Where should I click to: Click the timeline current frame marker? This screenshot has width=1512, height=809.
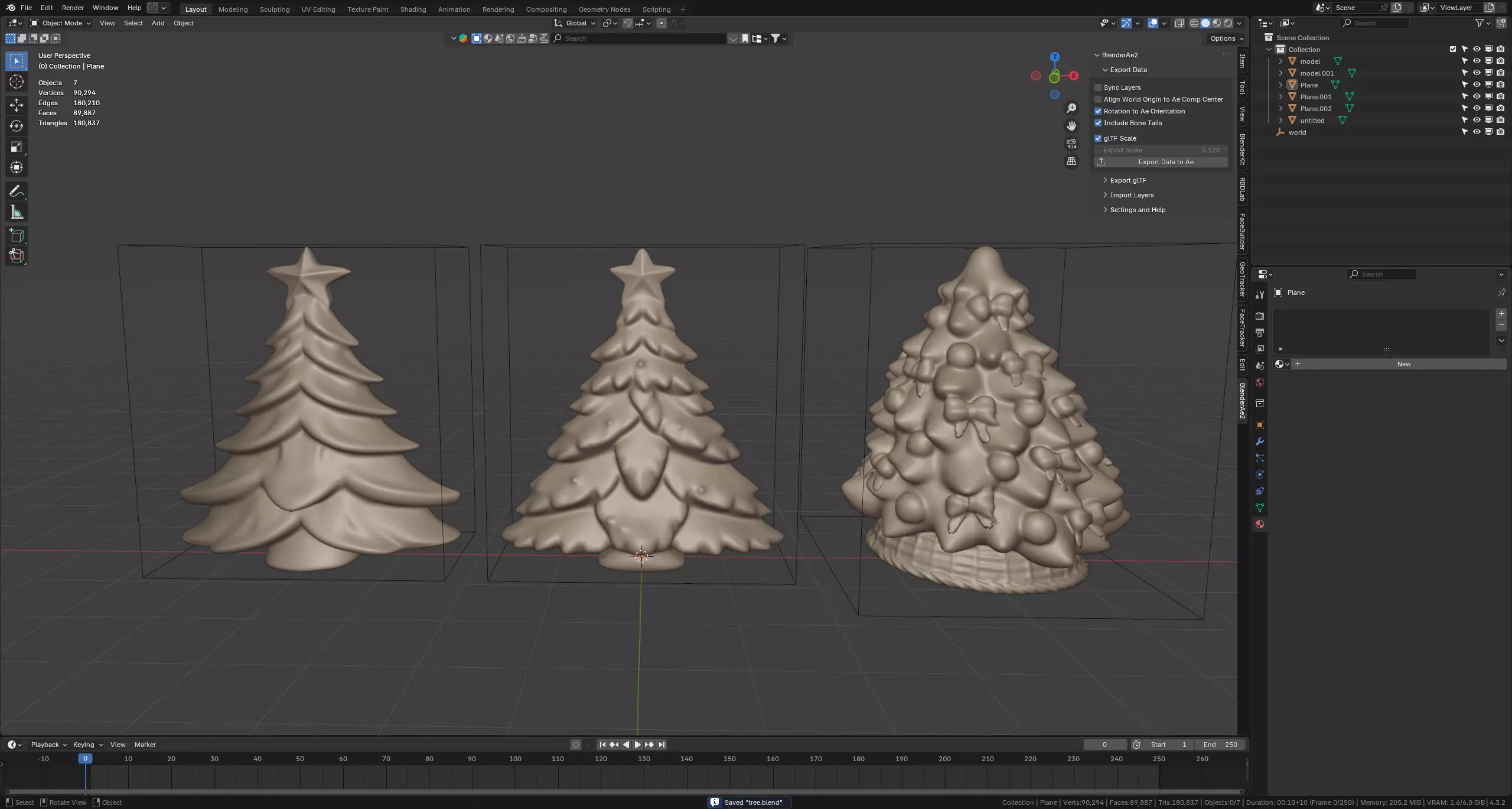point(85,758)
